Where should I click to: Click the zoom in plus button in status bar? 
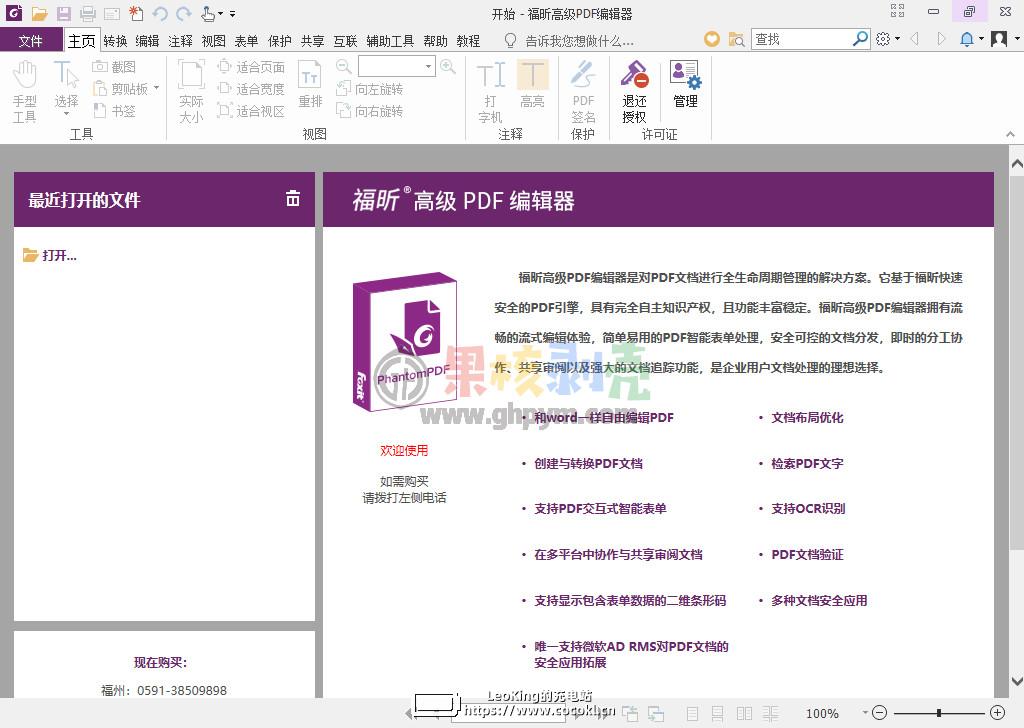tap(997, 712)
